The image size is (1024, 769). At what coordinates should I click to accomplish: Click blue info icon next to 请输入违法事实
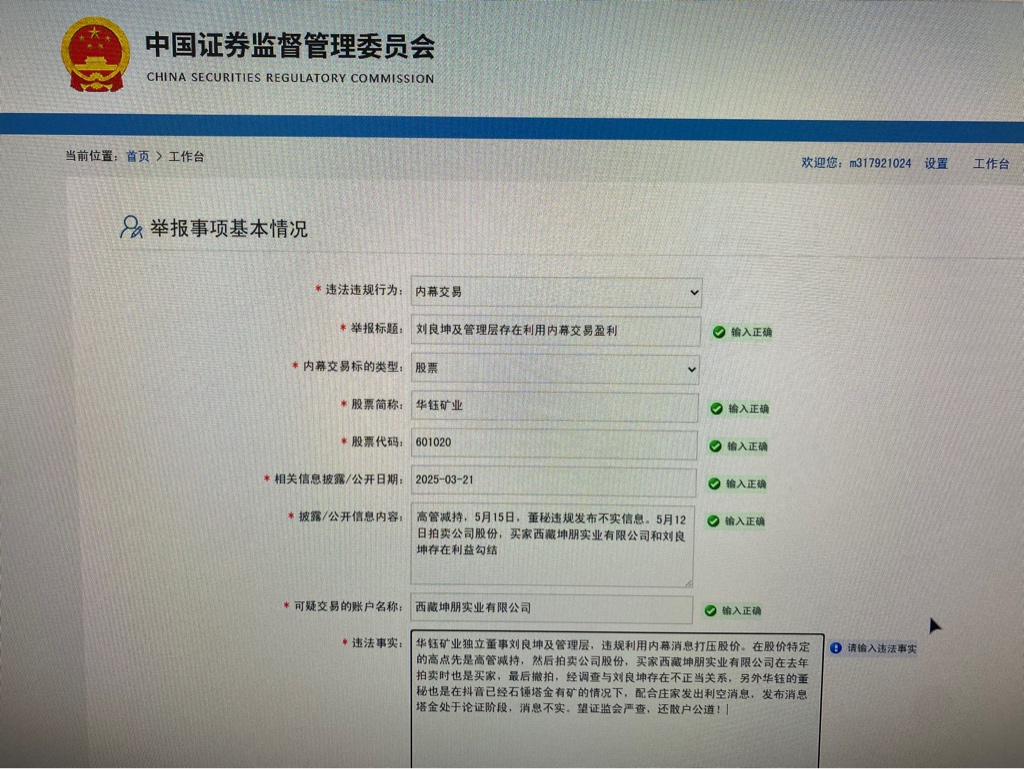point(835,648)
